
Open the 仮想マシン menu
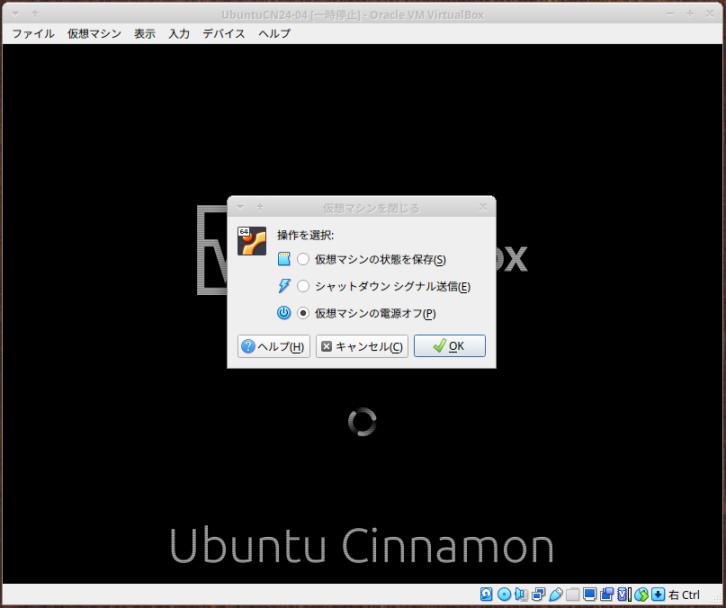point(94,33)
